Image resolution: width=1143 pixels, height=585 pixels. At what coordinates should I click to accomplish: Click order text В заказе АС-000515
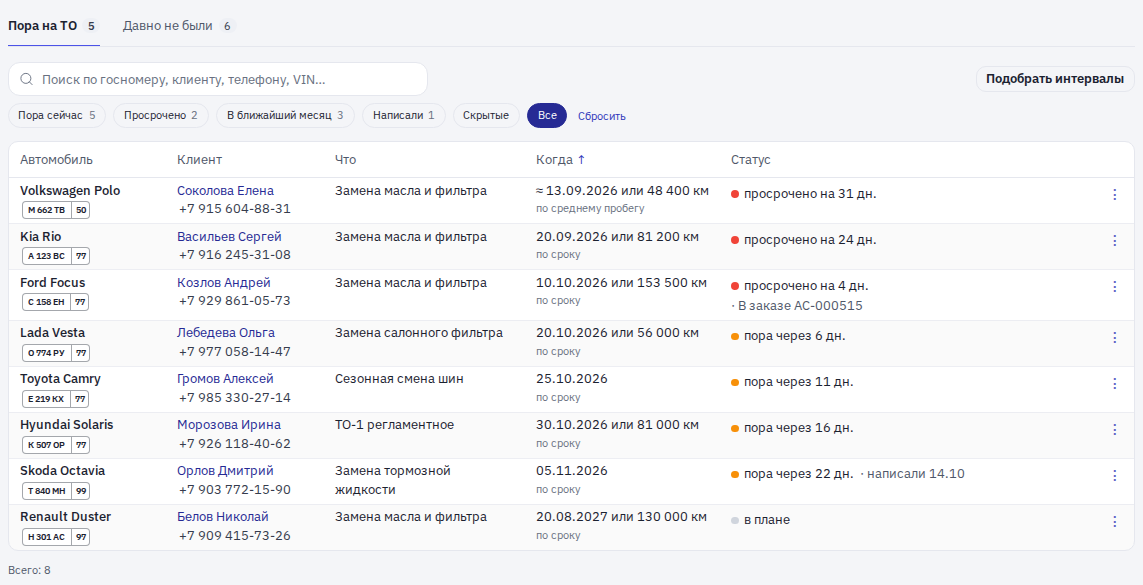coord(800,306)
